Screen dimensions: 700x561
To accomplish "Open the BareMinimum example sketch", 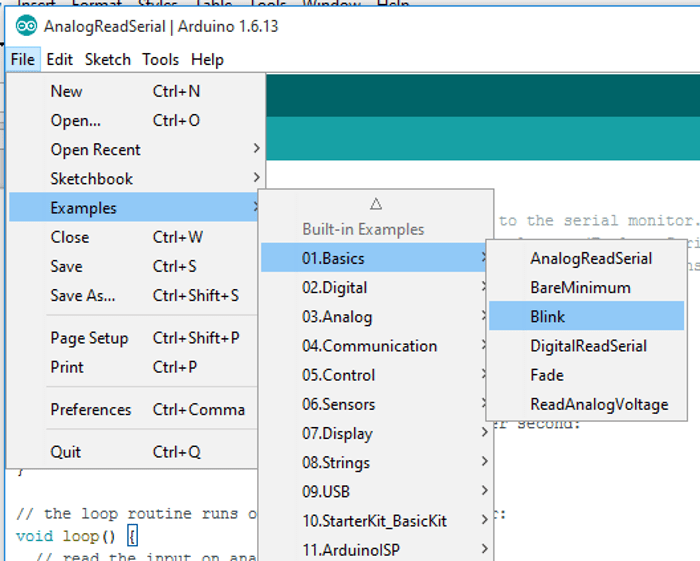I will coord(586,287).
